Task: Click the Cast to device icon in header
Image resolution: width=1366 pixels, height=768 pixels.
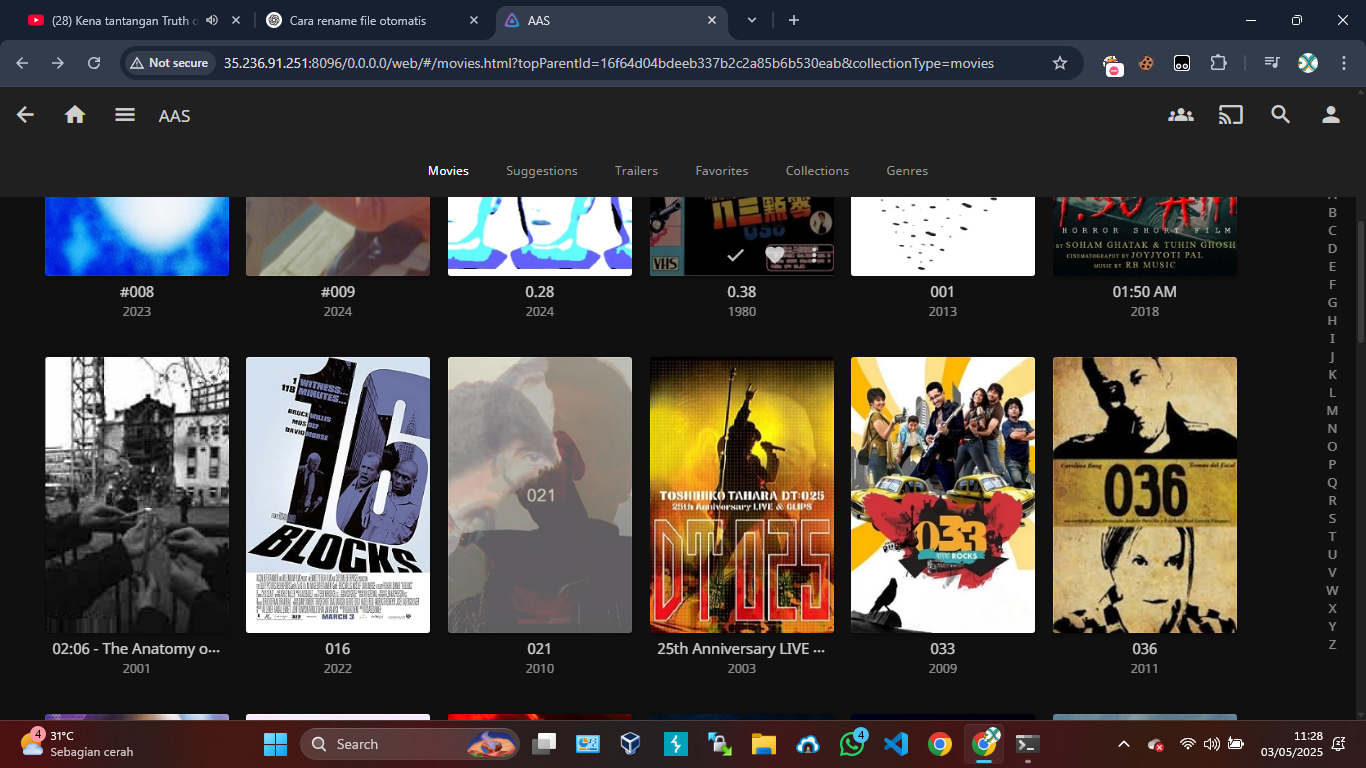Action: click(x=1231, y=115)
